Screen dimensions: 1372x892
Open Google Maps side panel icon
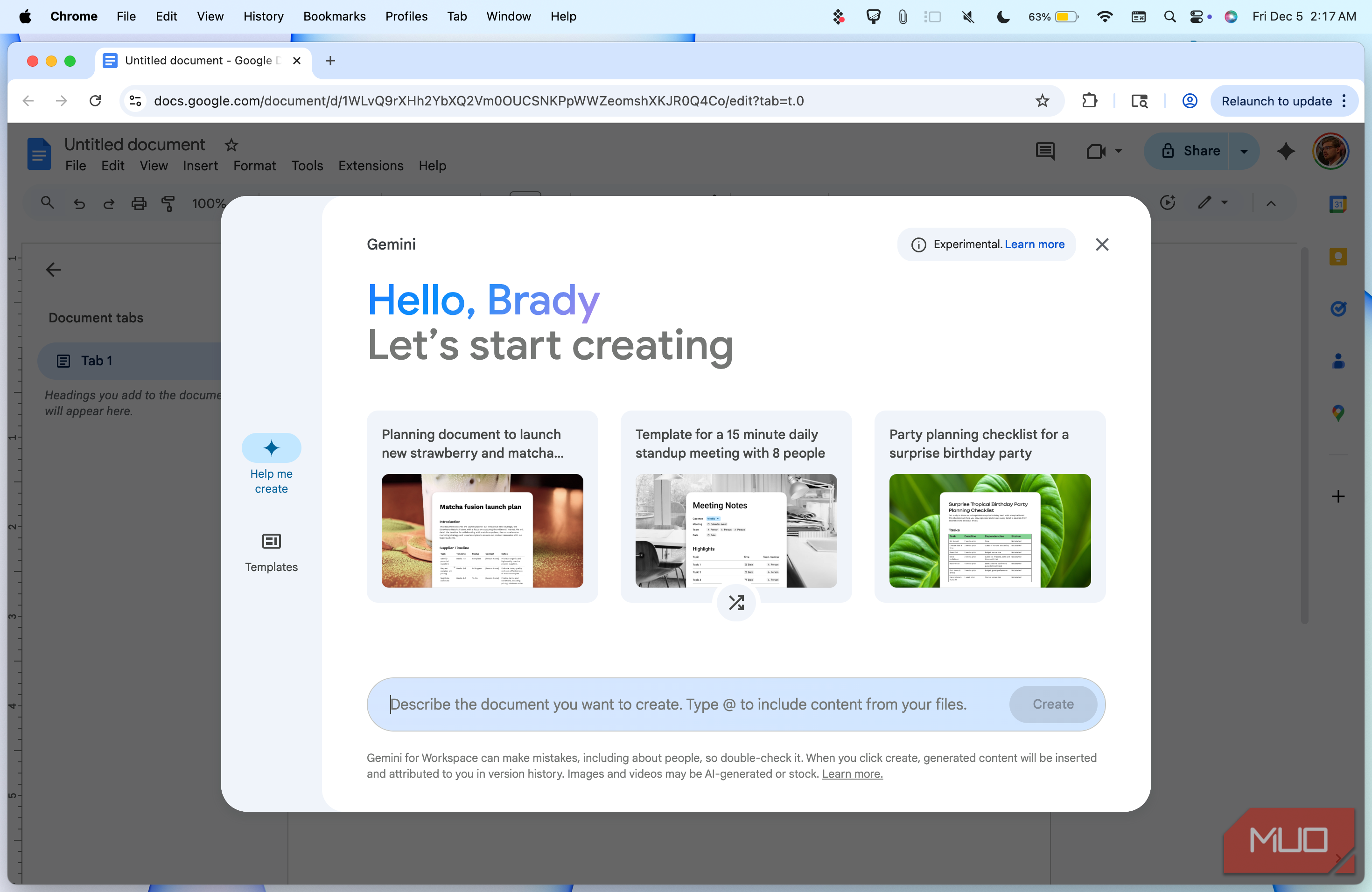click(1338, 413)
